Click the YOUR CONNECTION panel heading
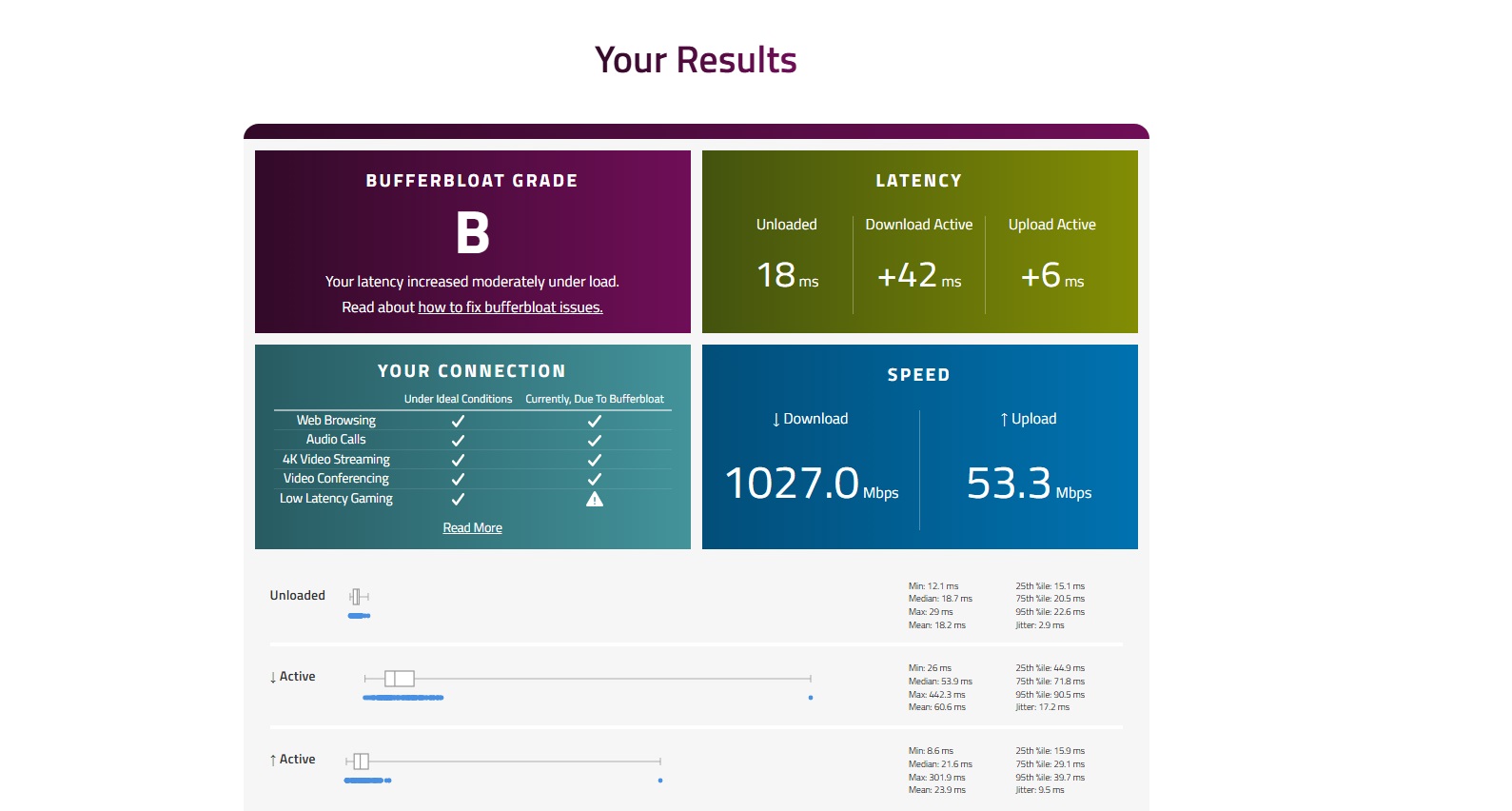 (x=472, y=371)
